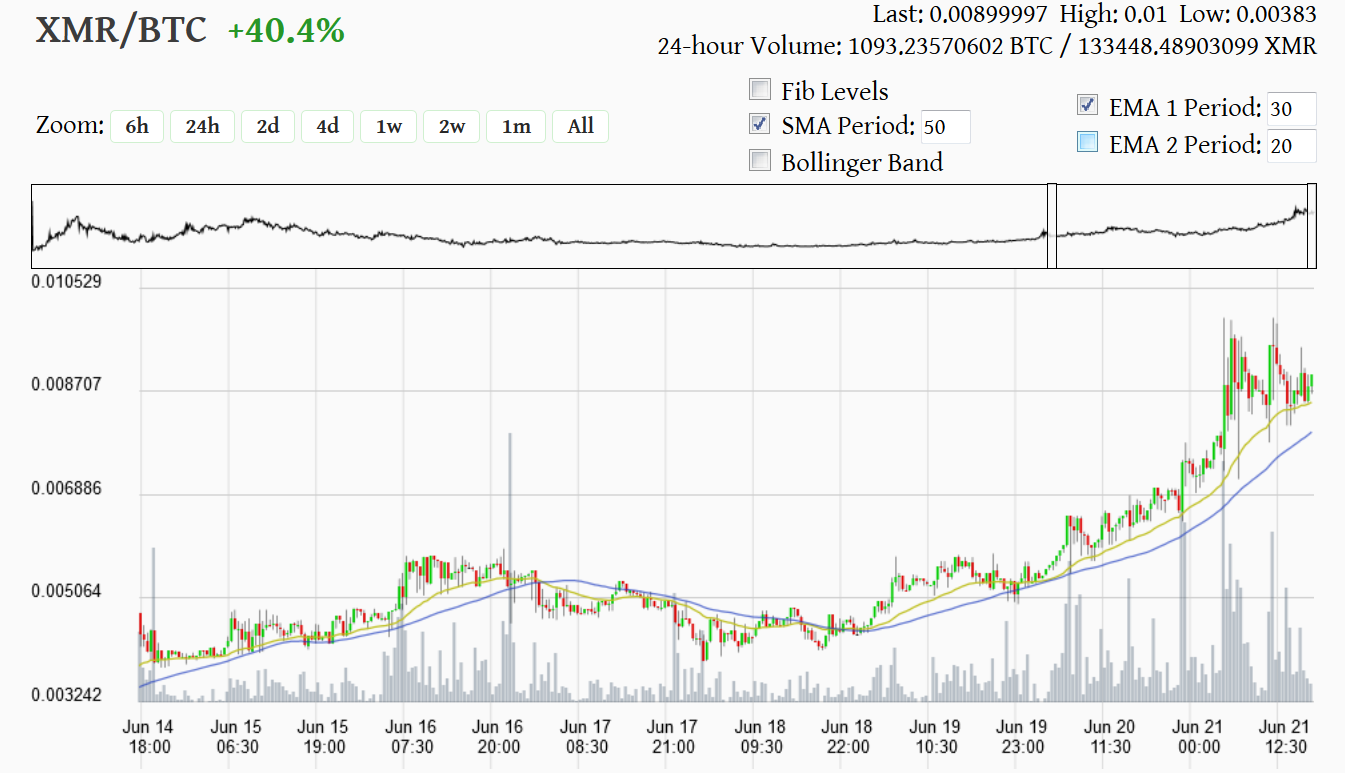The image size is (1345, 773).
Task: Disable the SMA Period indicator
Action: 760,124
